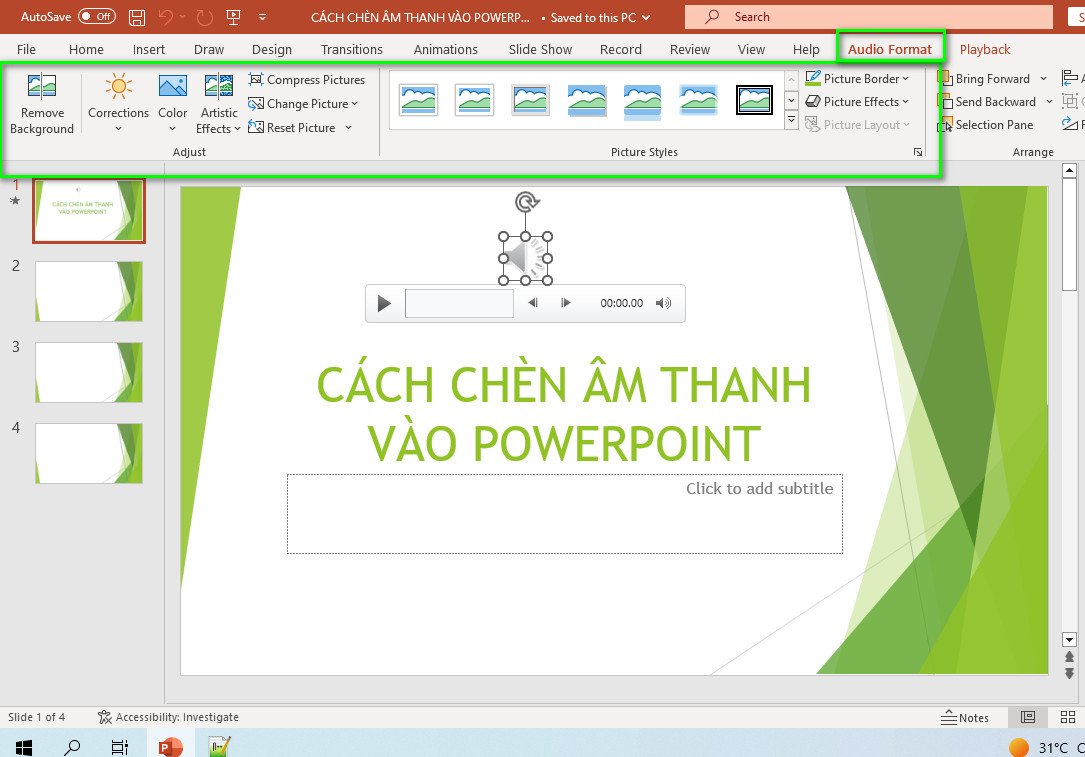This screenshot has height=757, width=1085.
Task: Toggle AutoSave off switch
Action: 97,17
